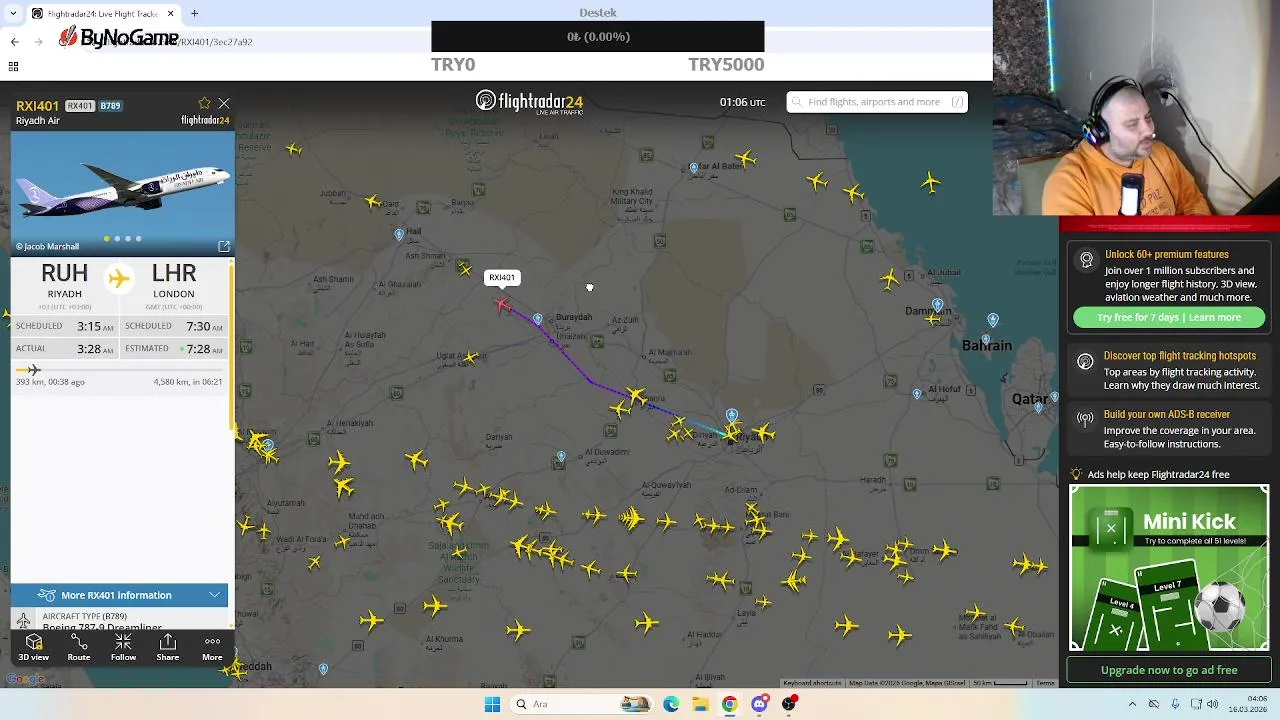Open OBS Studio from the taskbar
The height and width of the screenshot is (720, 1280).
[789, 704]
